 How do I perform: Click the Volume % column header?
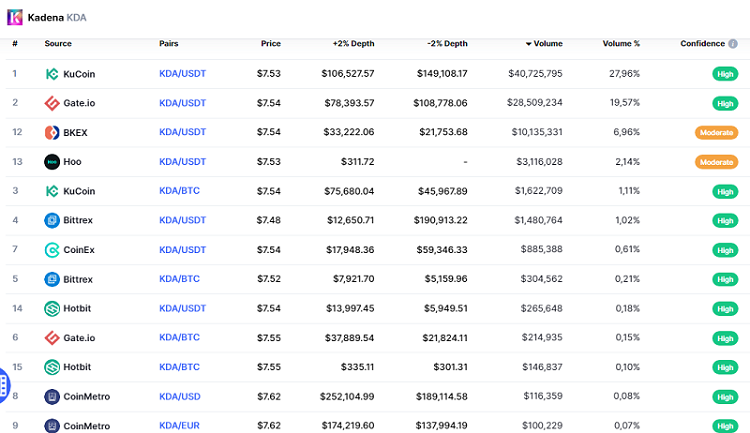[x=621, y=44]
